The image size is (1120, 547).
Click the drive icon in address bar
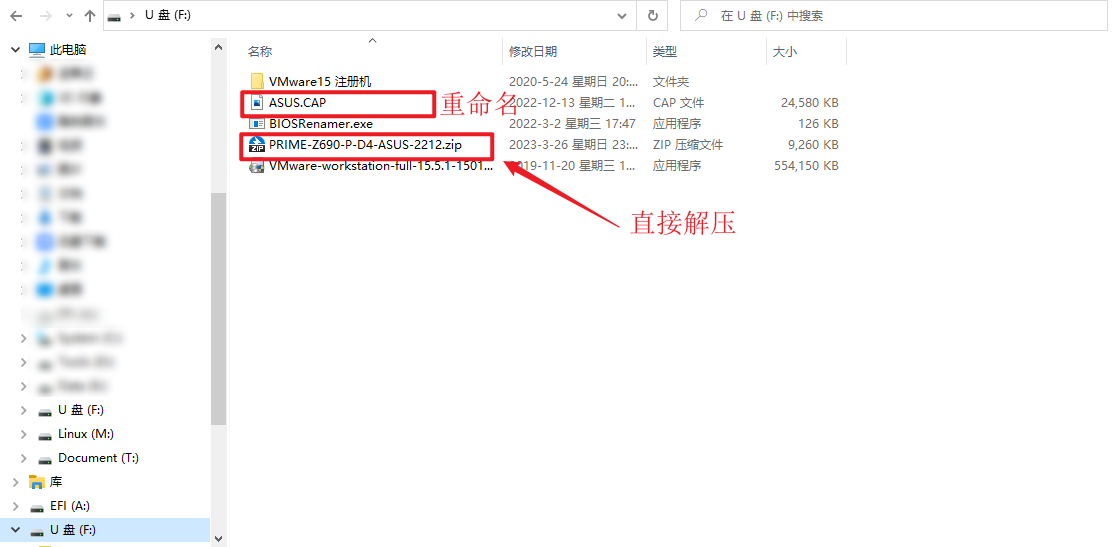tap(113, 16)
